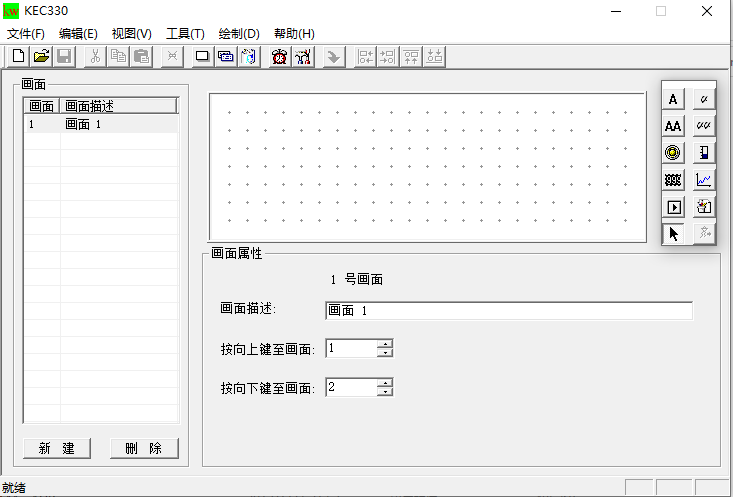Image resolution: width=733 pixels, height=497 pixels.
Task: Click the 按向上键至画面 number field
Action: pyautogui.click(x=352, y=348)
